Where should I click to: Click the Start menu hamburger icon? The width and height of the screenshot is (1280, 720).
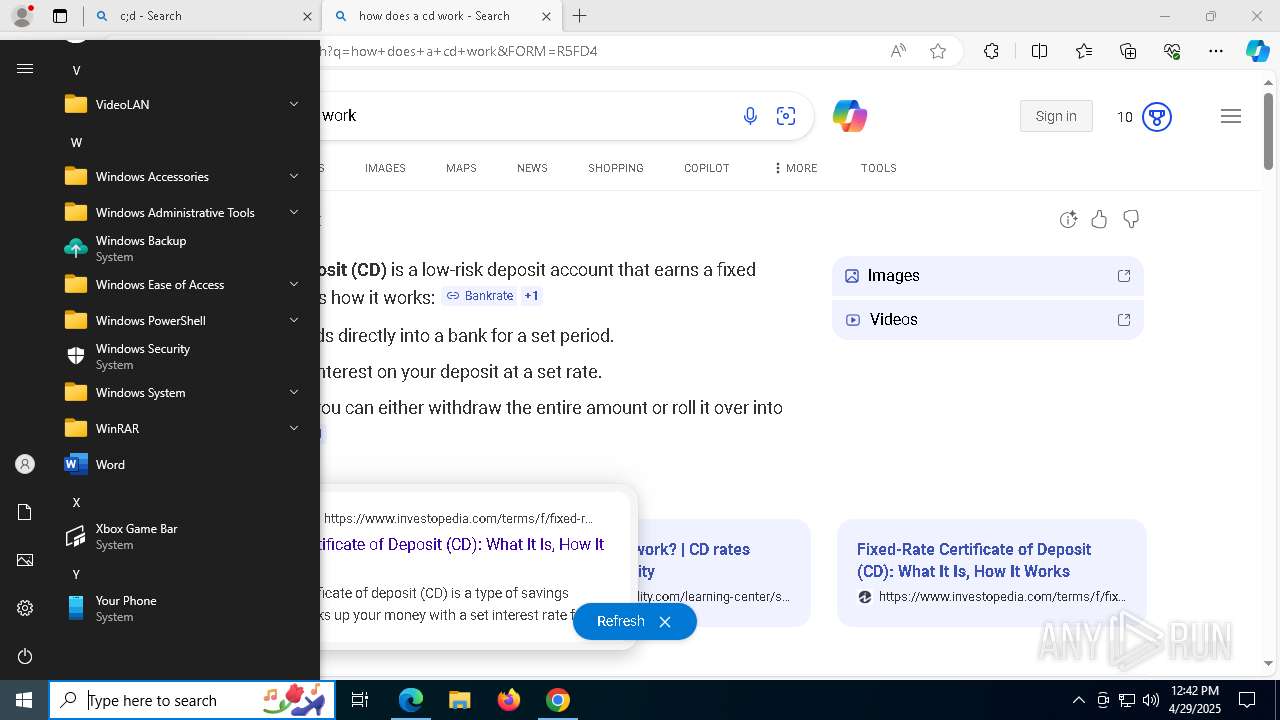click(x=25, y=69)
